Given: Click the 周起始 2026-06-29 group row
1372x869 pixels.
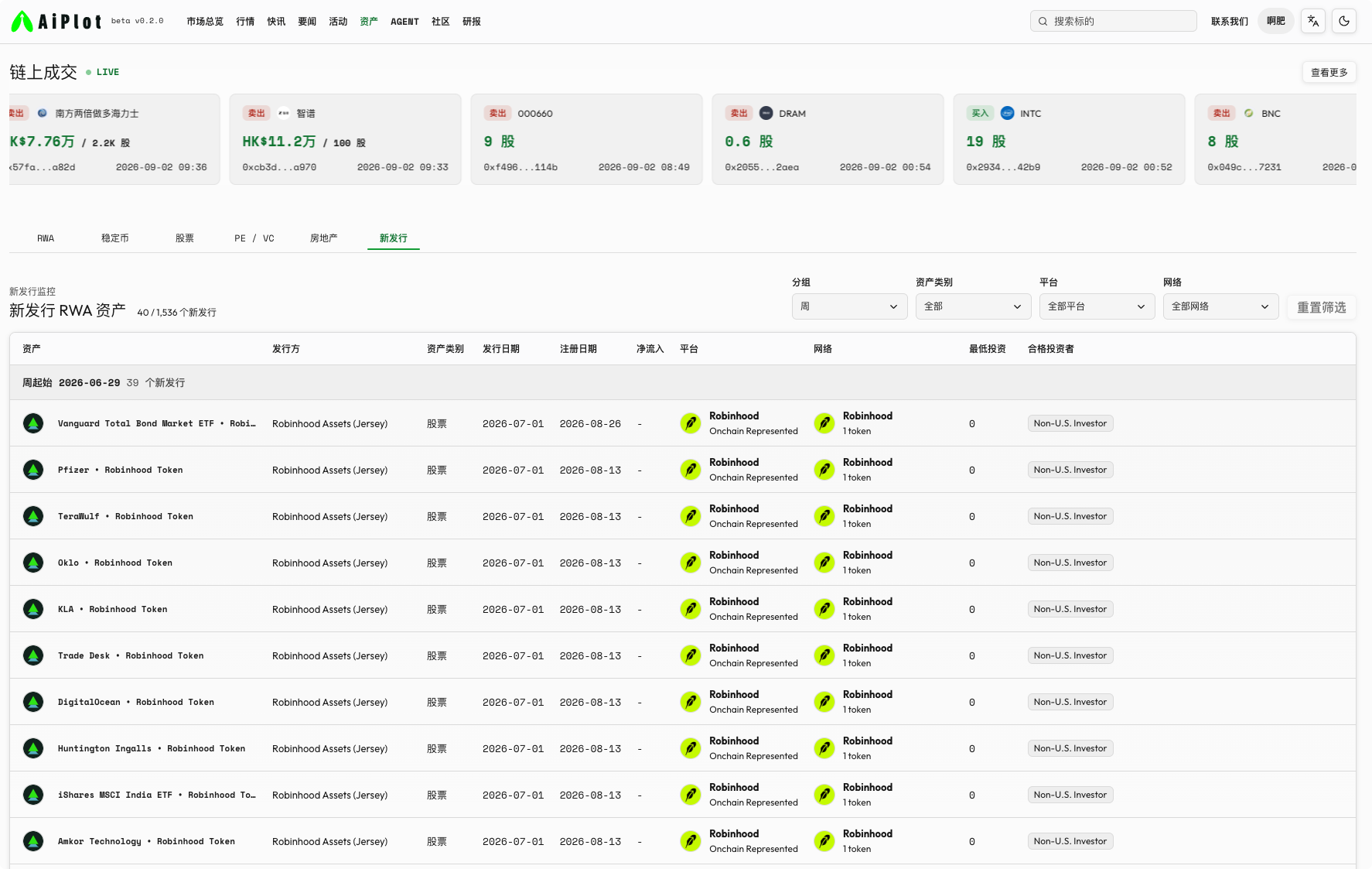Looking at the screenshot, I should pos(683,382).
